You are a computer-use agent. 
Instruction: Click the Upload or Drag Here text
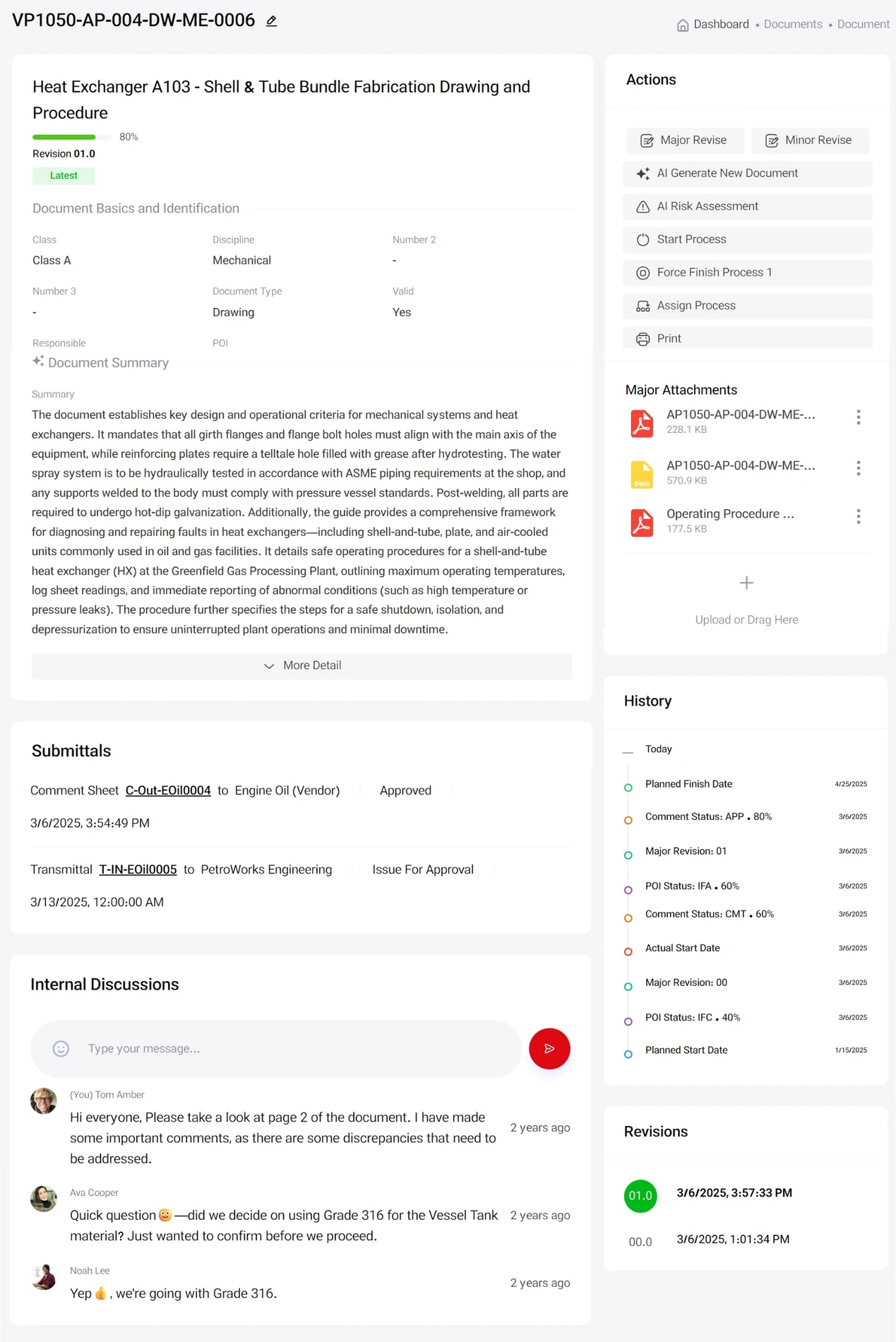click(746, 619)
